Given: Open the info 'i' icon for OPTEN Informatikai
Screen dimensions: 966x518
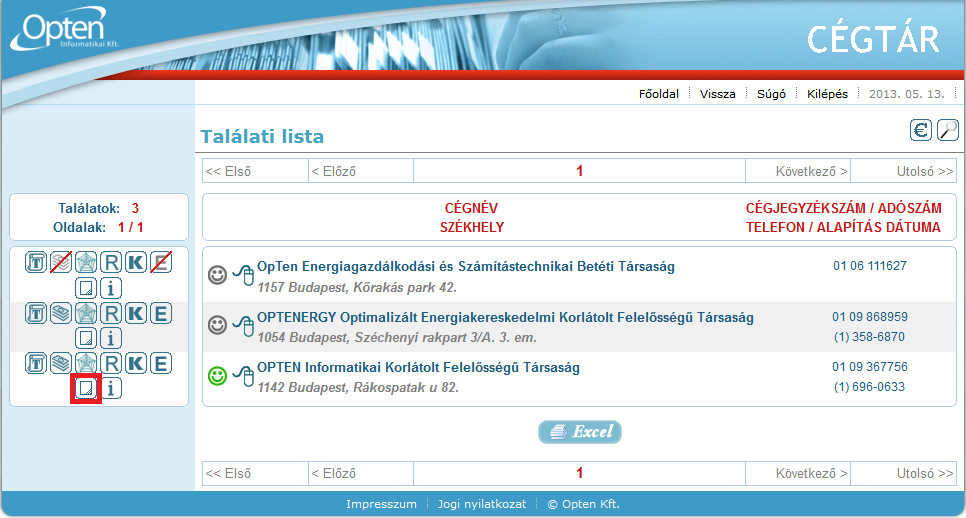Looking at the screenshot, I should coord(111,389).
